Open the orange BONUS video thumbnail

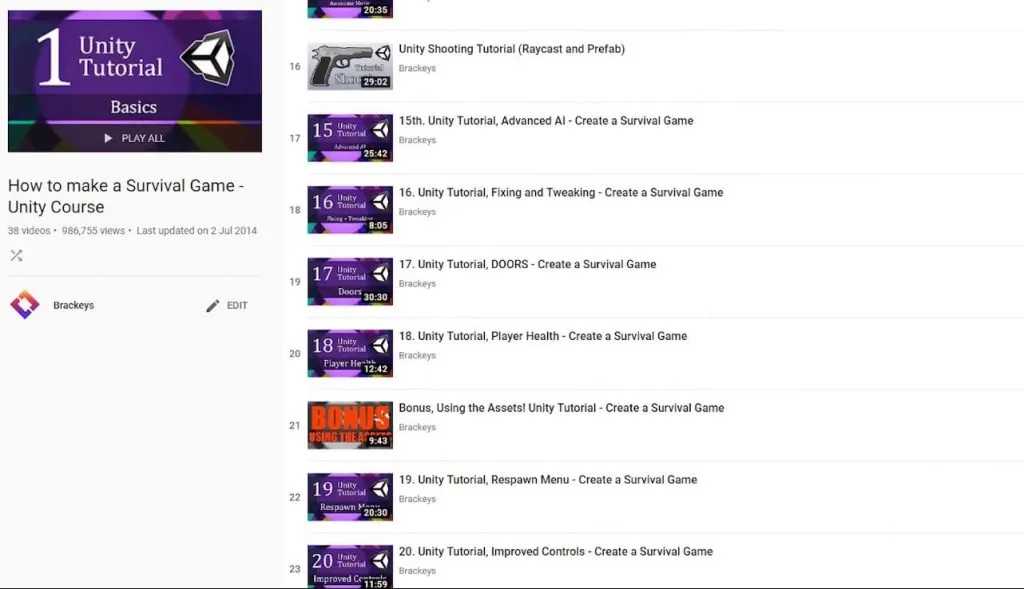[x=350, y=425]
